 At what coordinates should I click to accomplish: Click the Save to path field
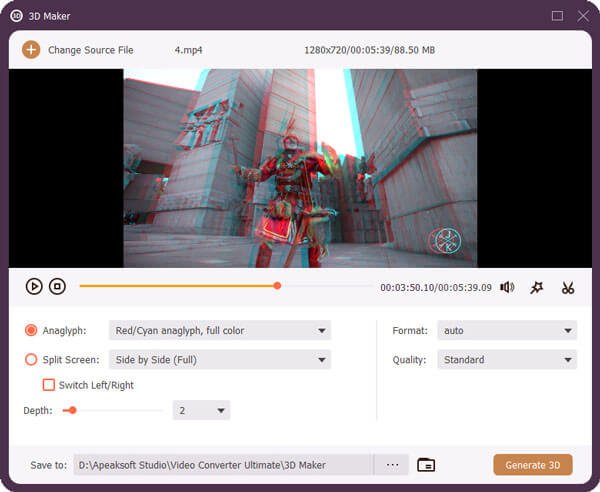pyautogui.click(x=223, y=465)
